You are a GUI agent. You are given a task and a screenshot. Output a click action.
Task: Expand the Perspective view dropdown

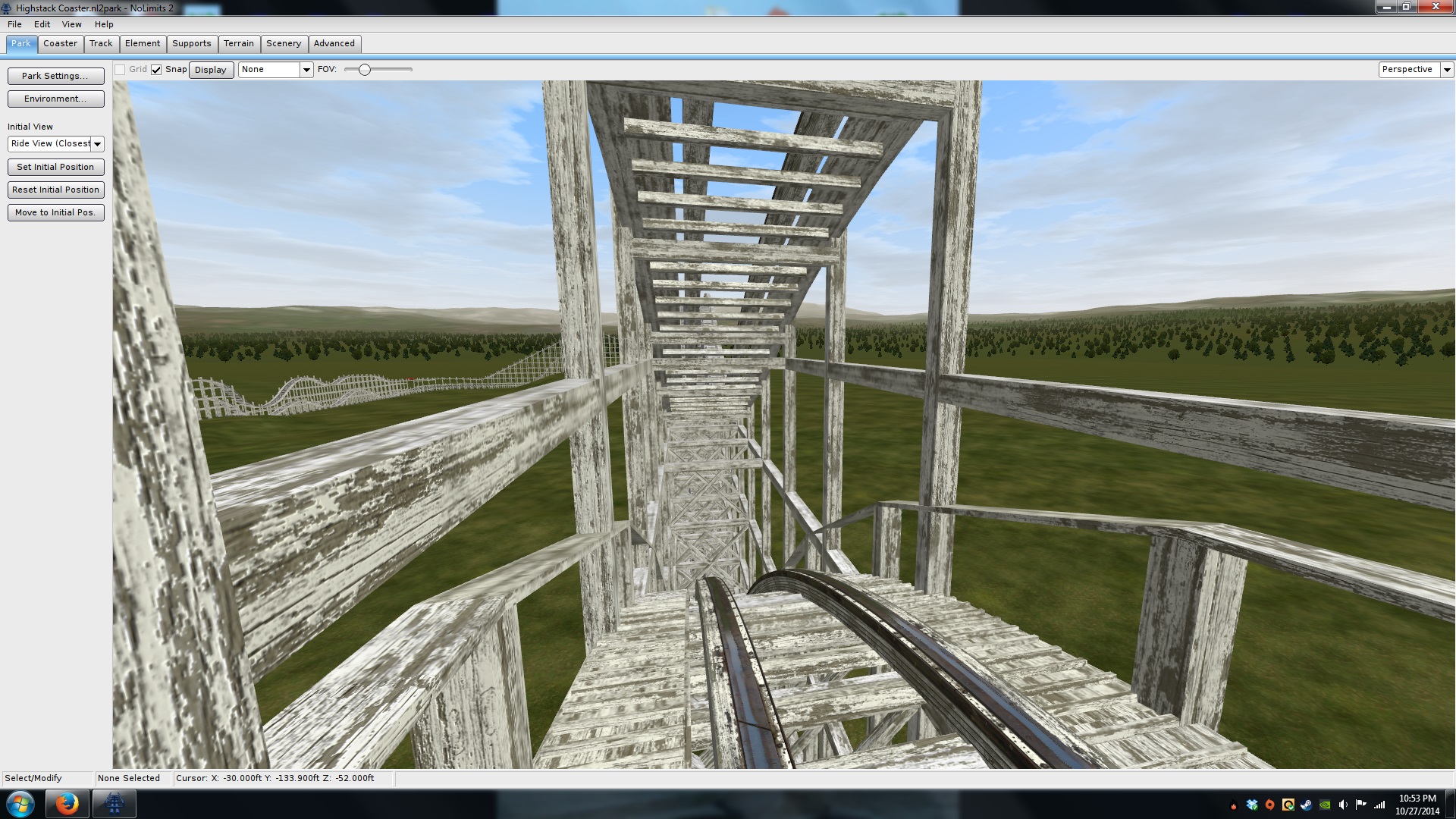[1446, 70]
